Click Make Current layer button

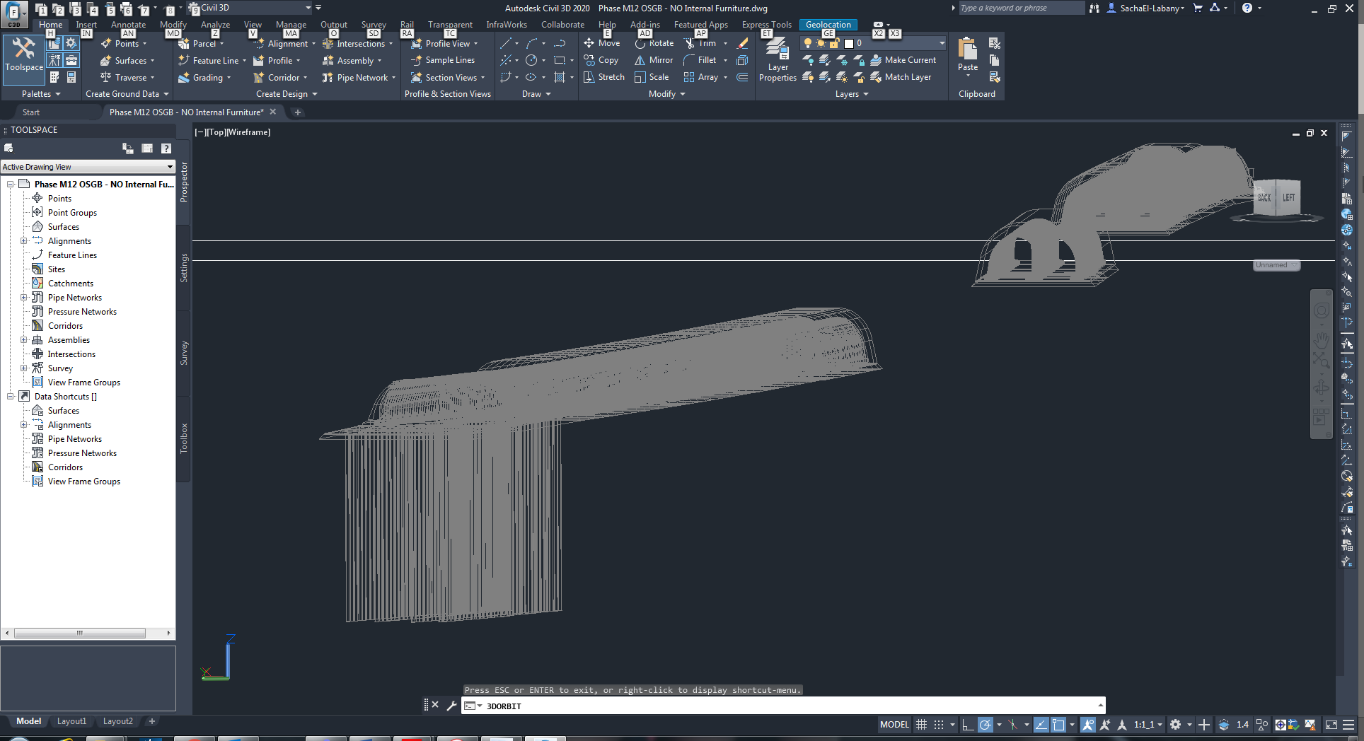[x=902, y=60]
